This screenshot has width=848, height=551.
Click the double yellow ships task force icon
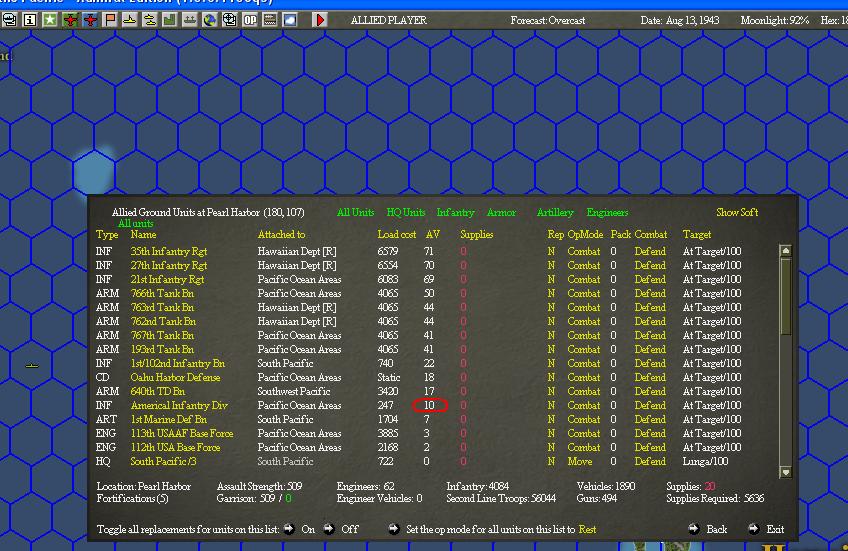[150, 20]
